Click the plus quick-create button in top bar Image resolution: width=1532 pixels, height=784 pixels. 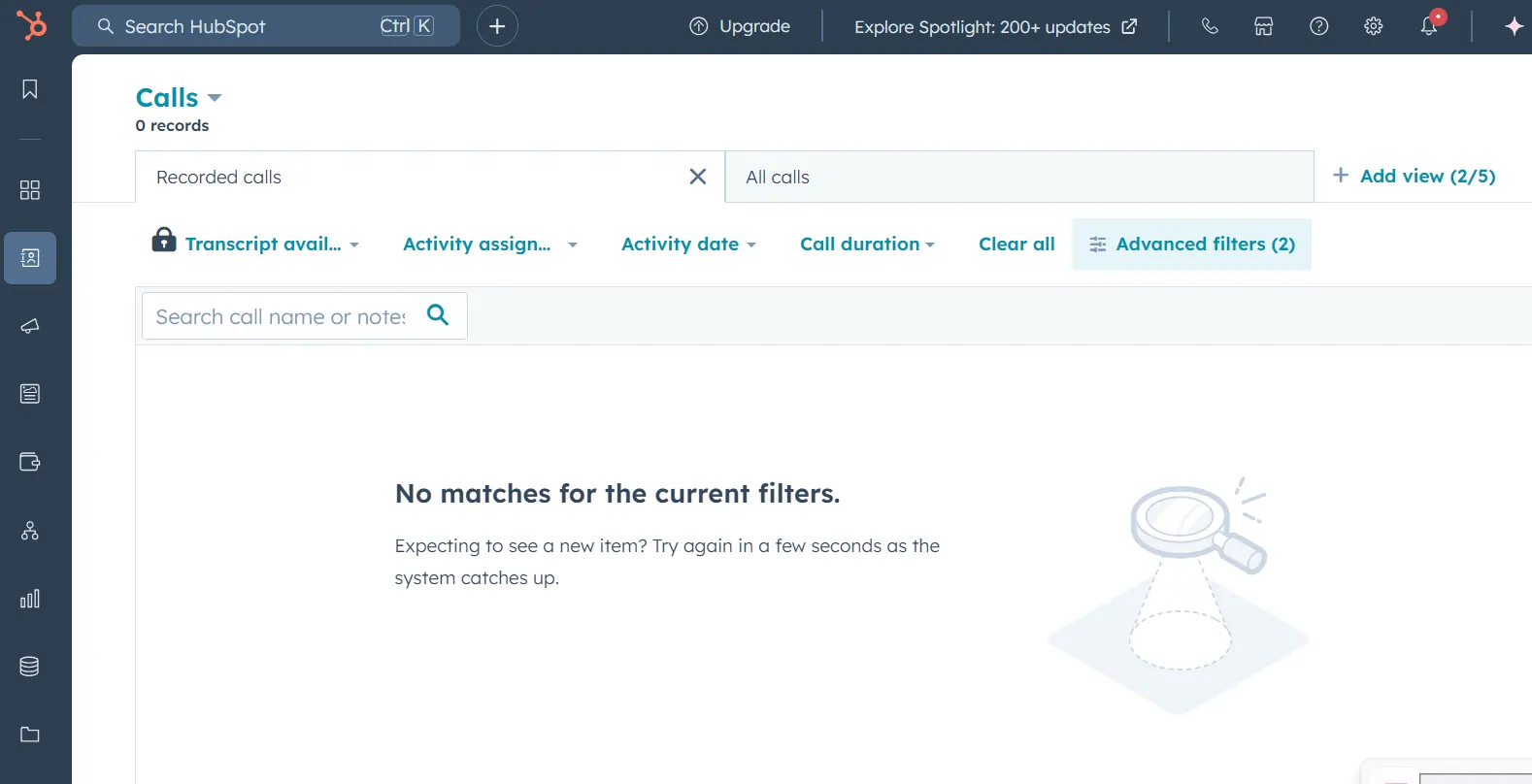497,26
